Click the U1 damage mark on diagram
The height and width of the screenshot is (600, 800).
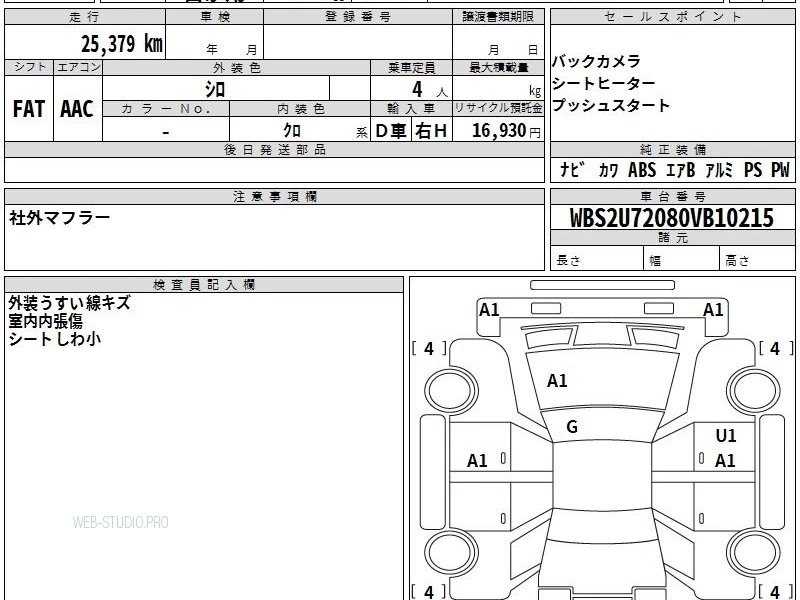click(726, 436)
